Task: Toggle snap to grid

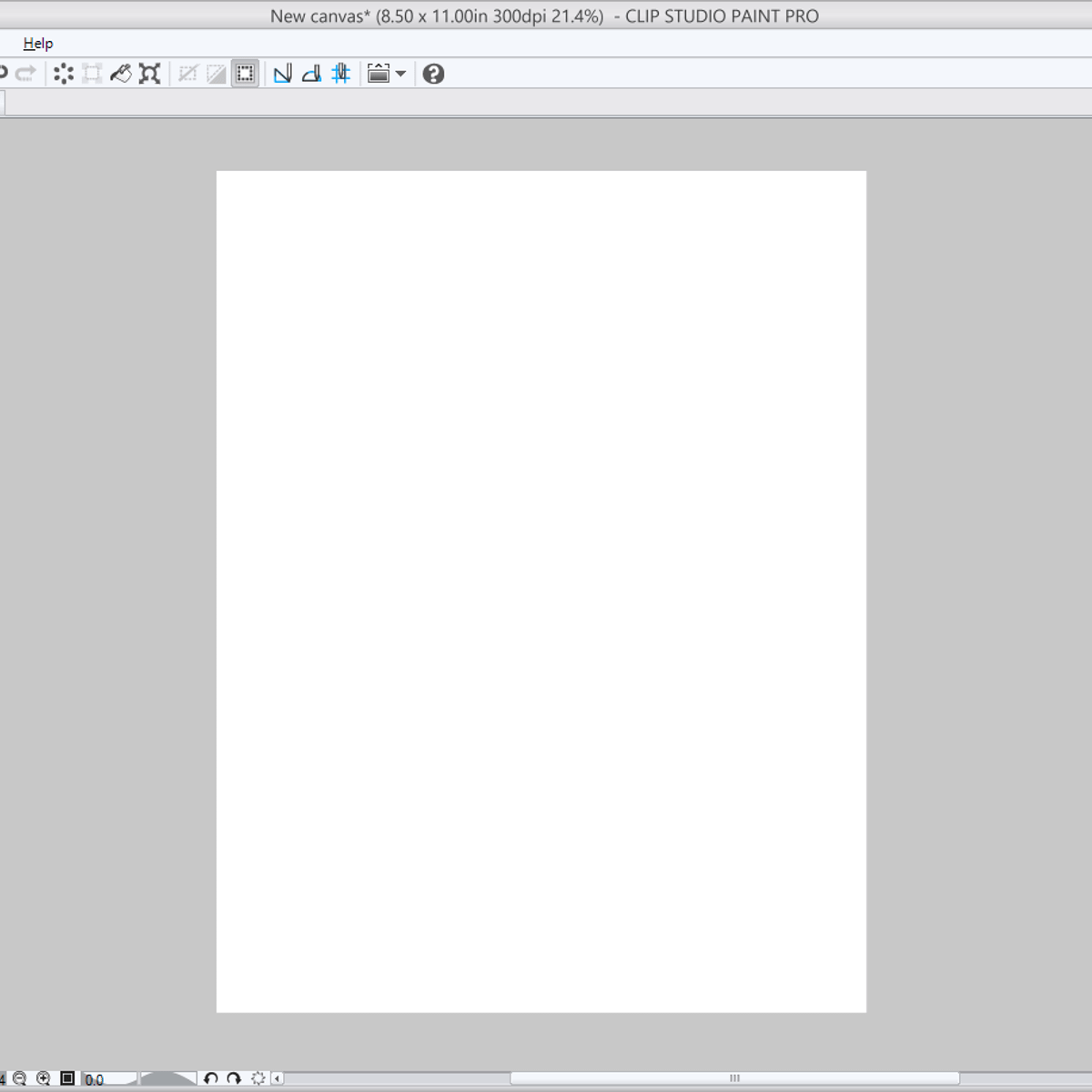Action: 341,74
